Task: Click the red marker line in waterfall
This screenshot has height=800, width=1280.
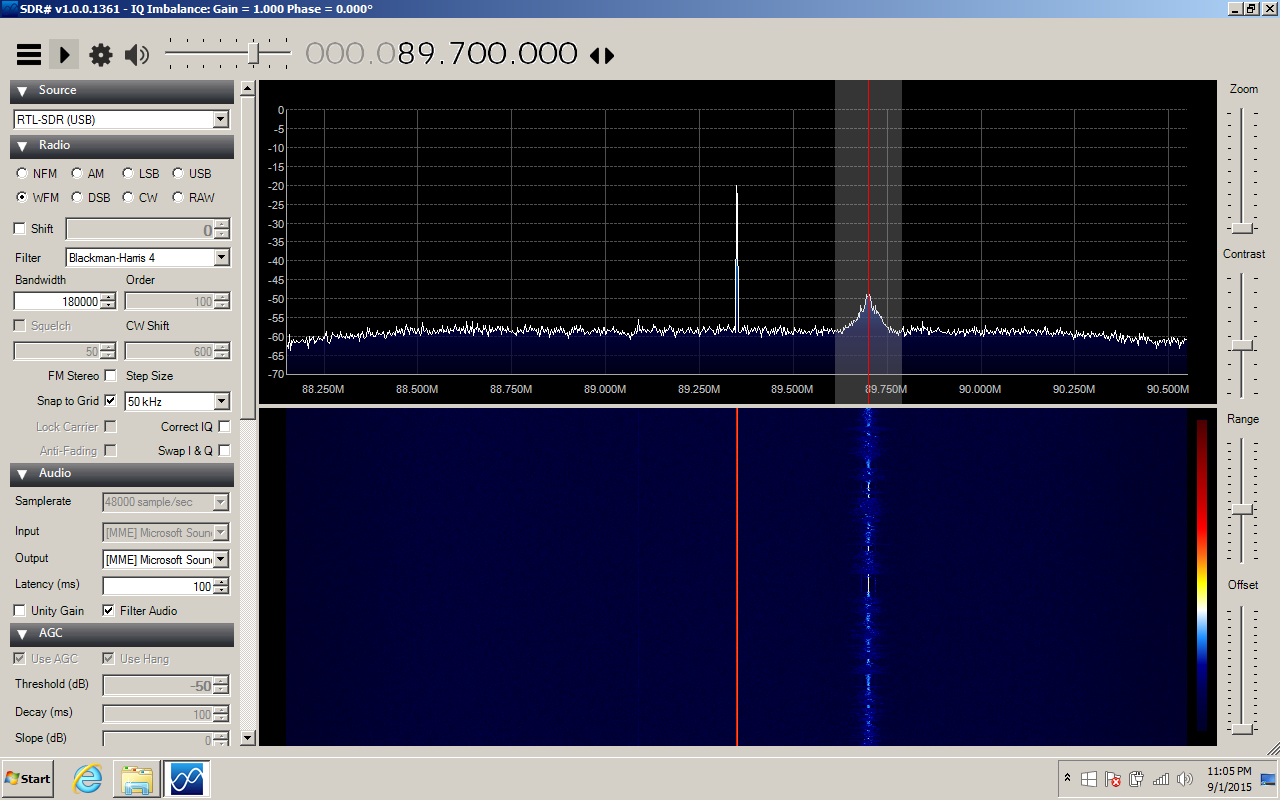Action: coord(737,577)
